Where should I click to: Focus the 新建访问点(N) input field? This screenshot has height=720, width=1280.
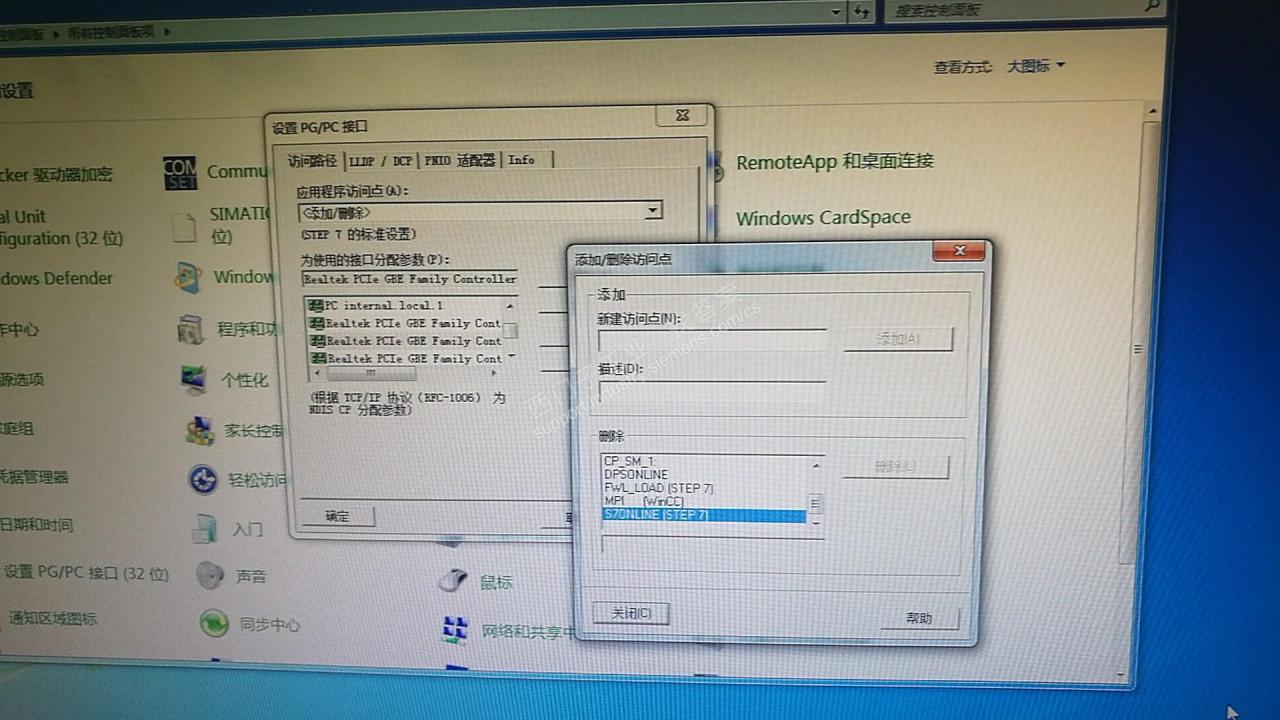point(712,340)
